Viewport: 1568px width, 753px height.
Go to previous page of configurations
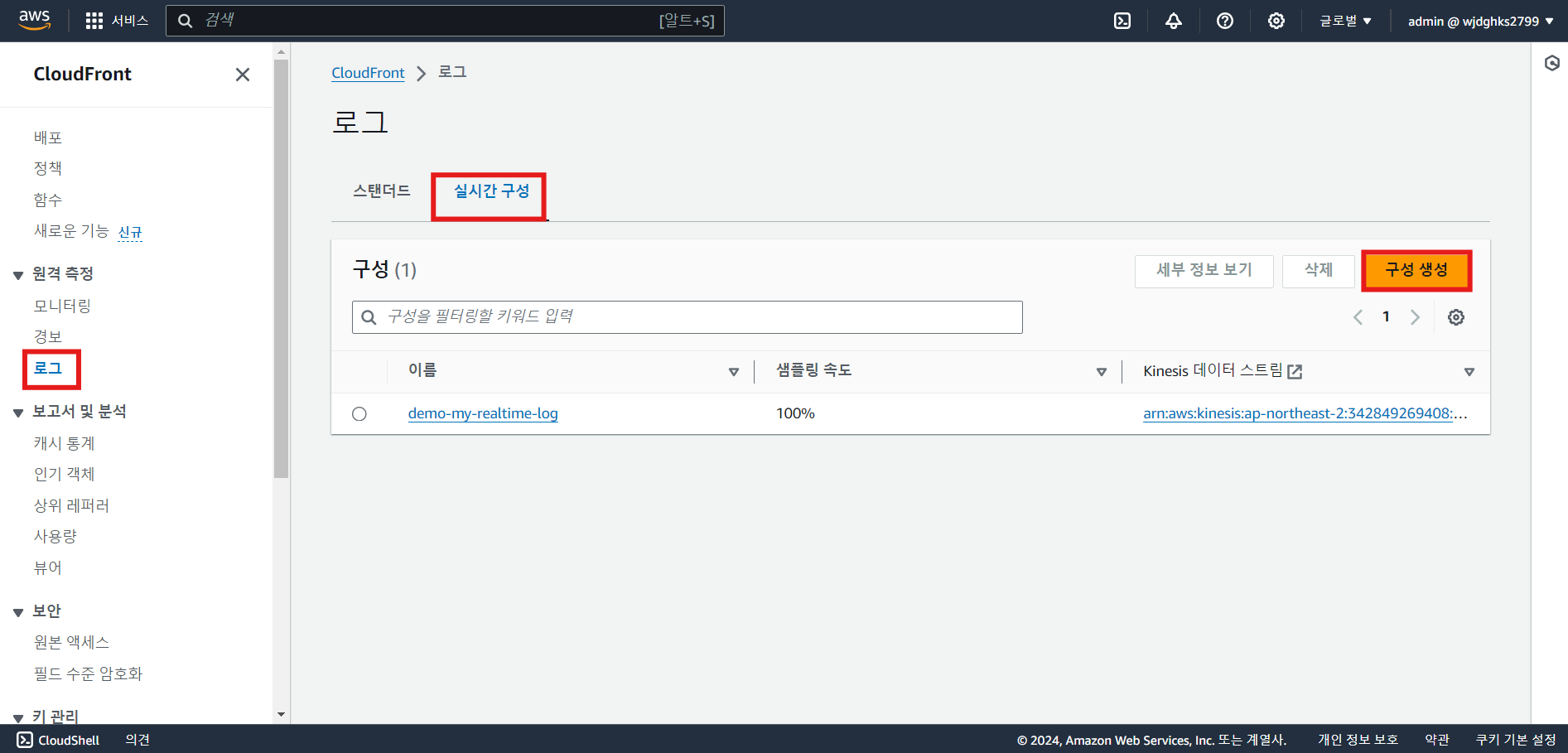1358,317
